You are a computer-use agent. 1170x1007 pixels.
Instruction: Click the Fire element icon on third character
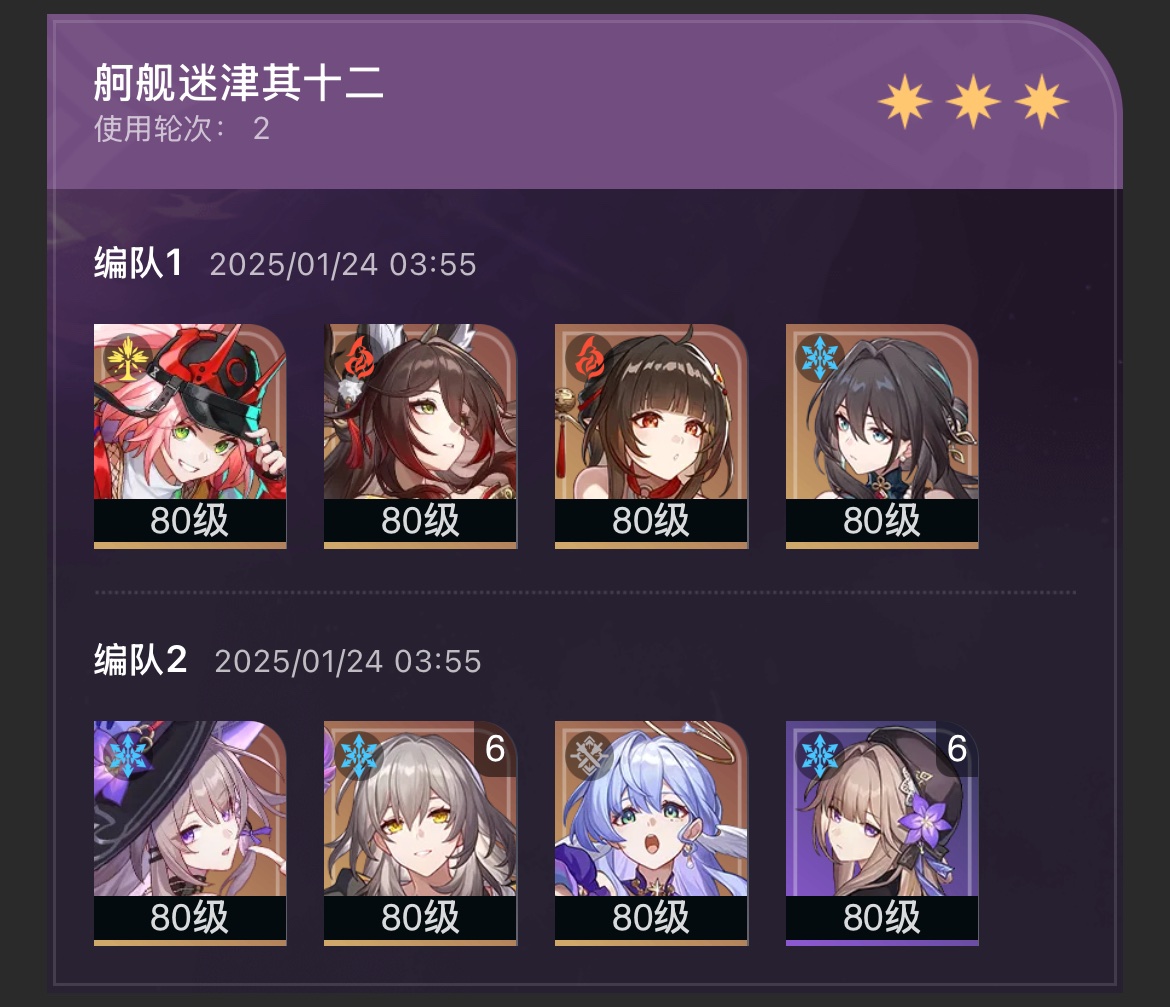[x=589, y=357]
